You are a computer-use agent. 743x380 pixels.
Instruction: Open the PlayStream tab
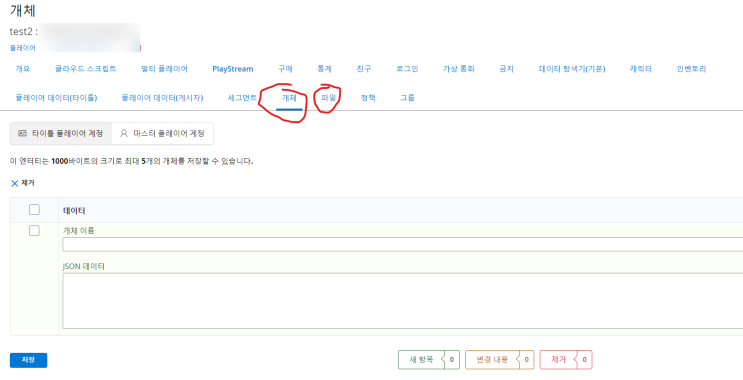click(x=233, y=69)
